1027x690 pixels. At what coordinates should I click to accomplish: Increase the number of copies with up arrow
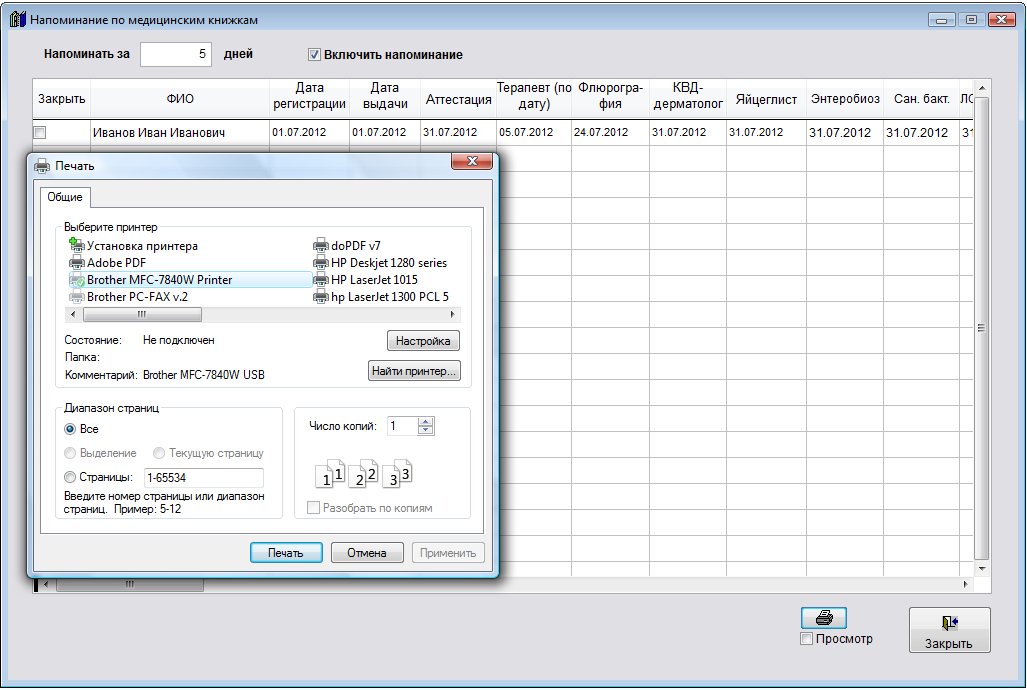427,422
